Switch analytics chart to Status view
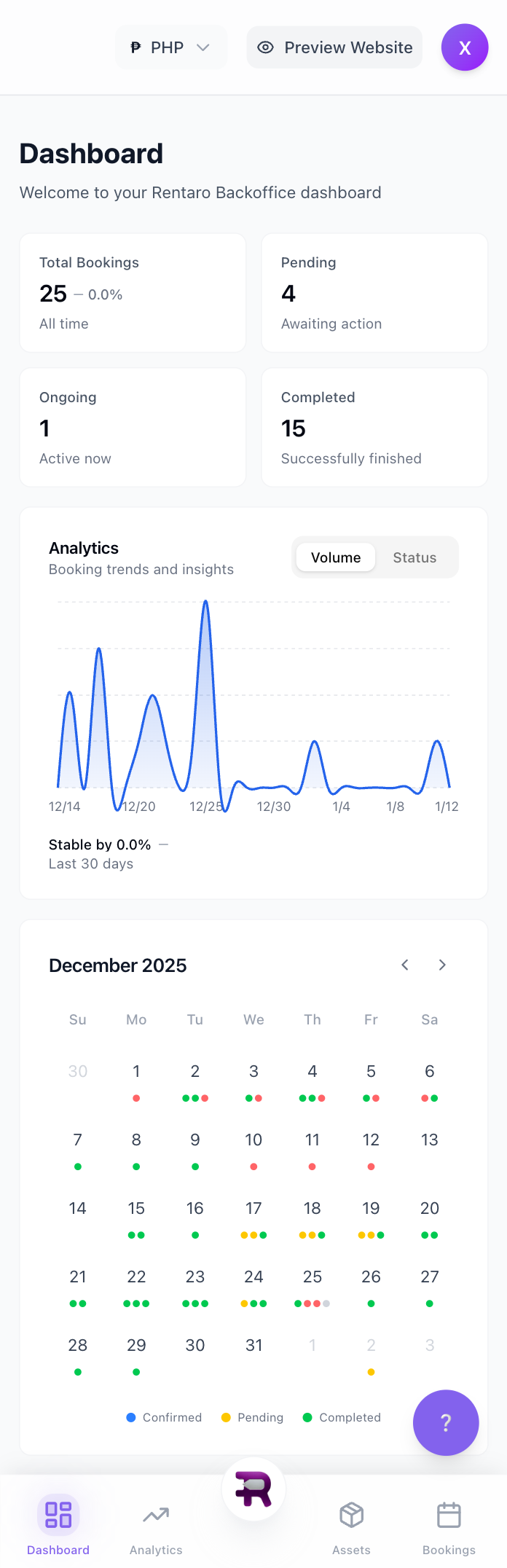This screenshot has height=1568, width=507. [414, 557]
